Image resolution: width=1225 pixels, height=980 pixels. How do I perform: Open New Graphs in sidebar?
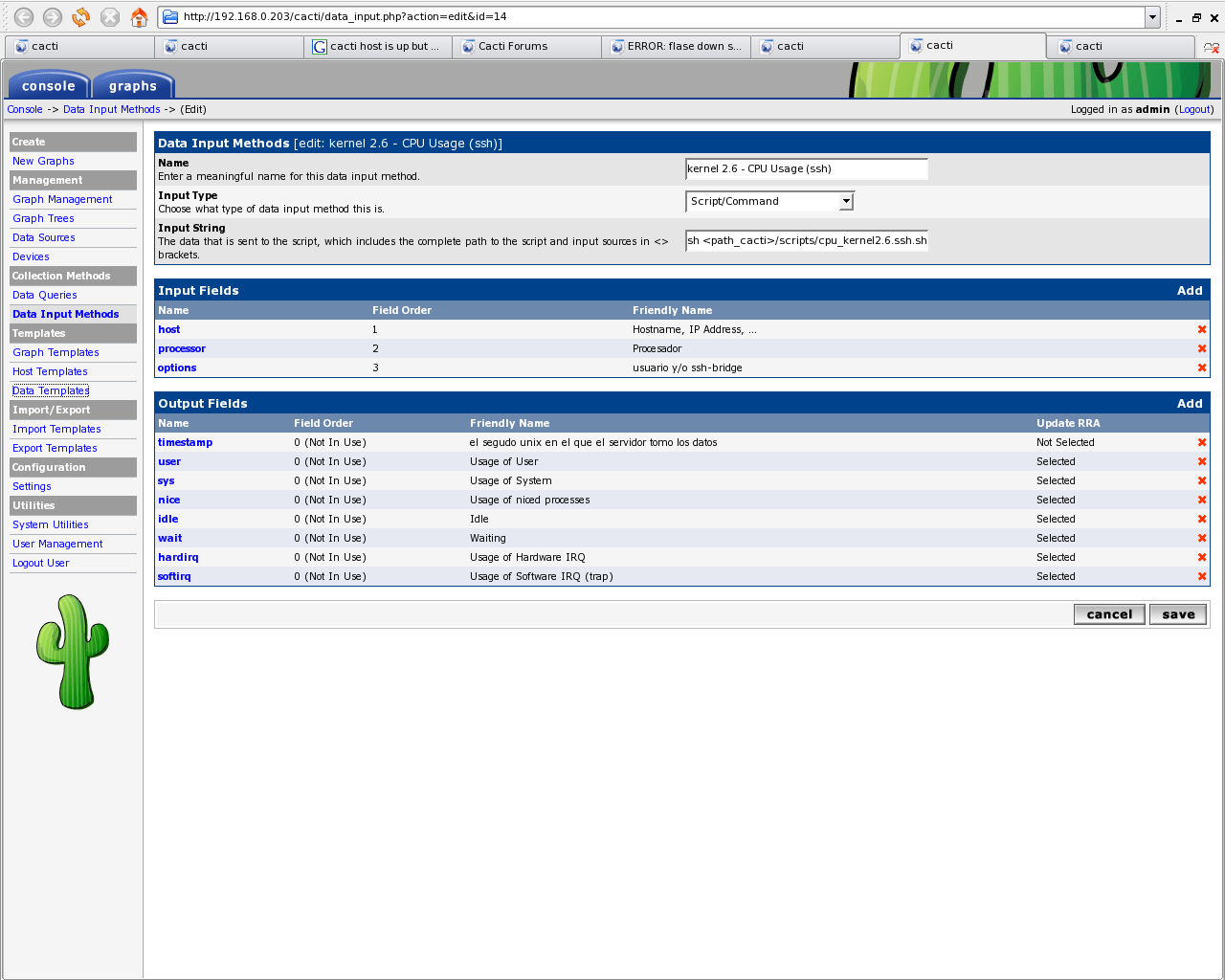(43, 161)
